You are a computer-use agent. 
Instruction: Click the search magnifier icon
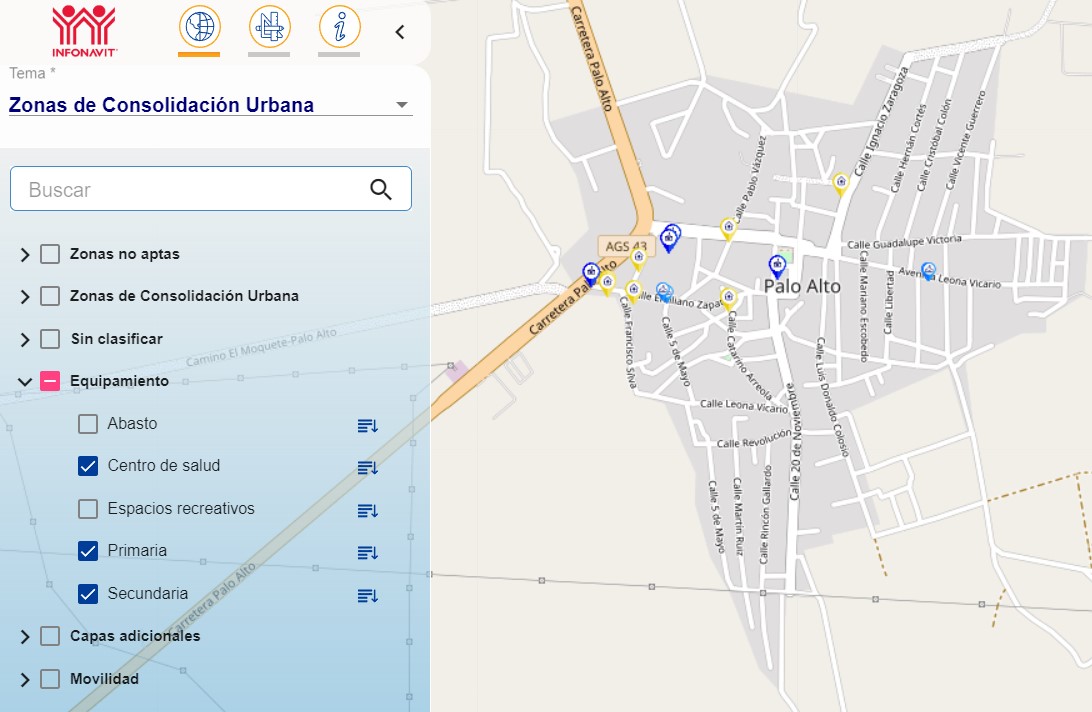(381, 190)
